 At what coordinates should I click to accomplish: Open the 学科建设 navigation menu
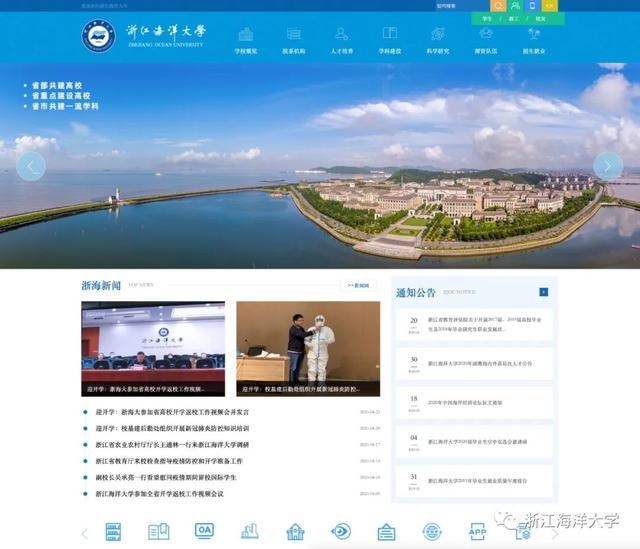click(x=390, y=41)
